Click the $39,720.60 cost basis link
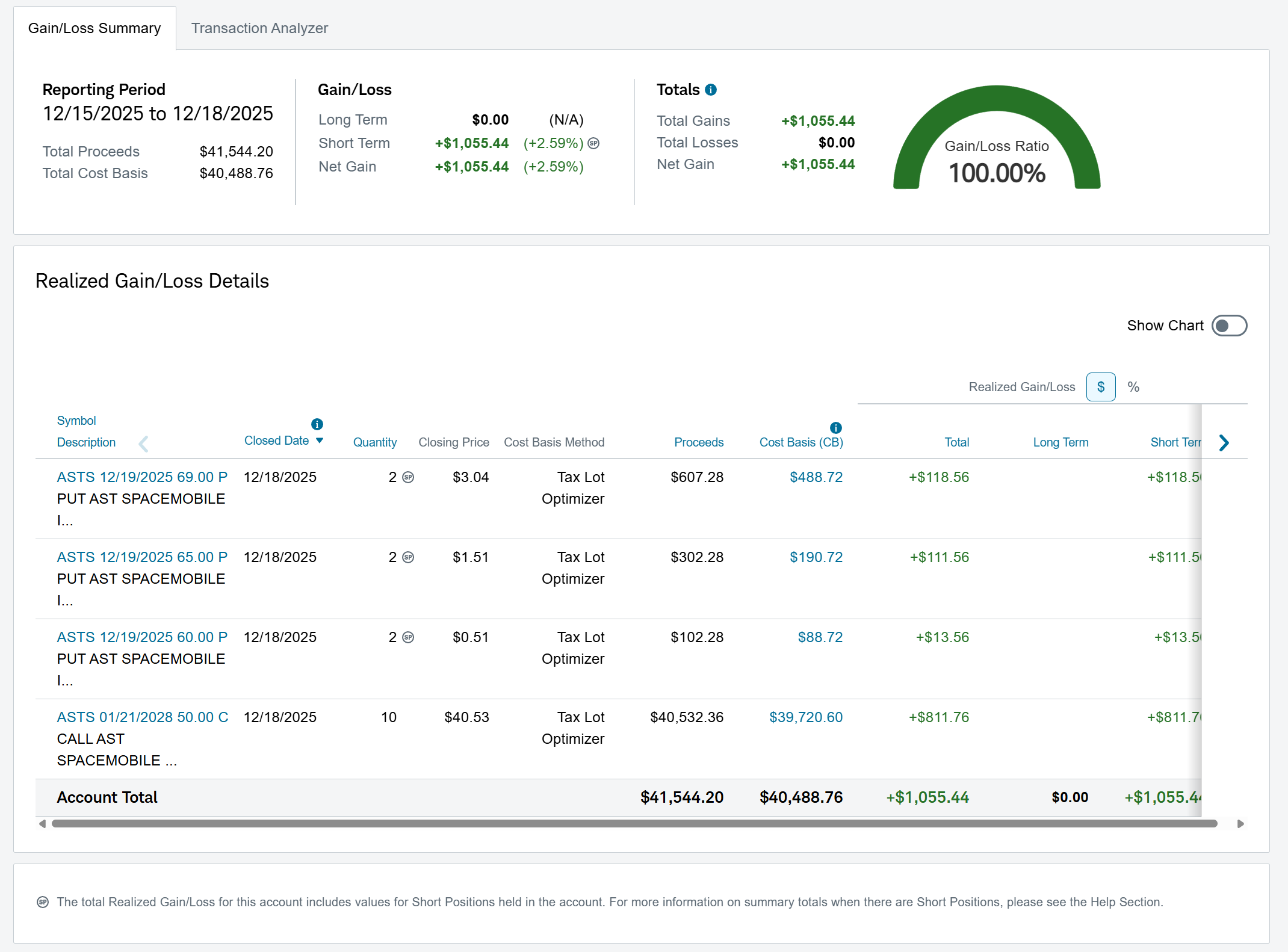The image size is (1288, 952). [806, 717]
